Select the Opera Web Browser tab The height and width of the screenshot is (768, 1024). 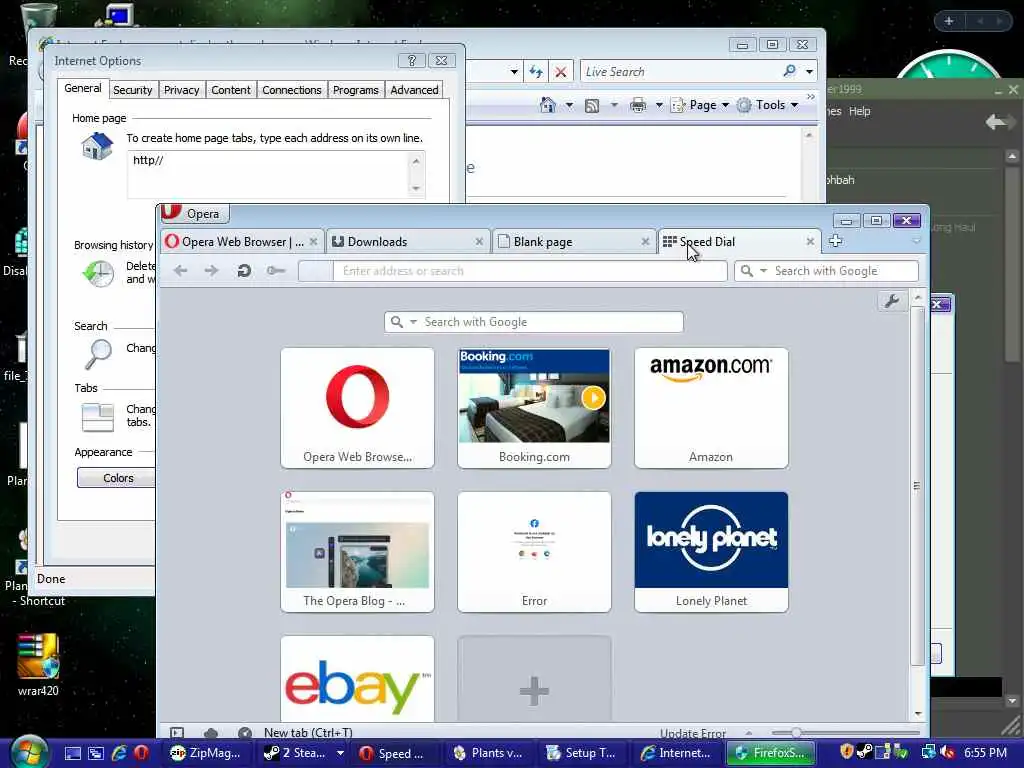(242, 242)
